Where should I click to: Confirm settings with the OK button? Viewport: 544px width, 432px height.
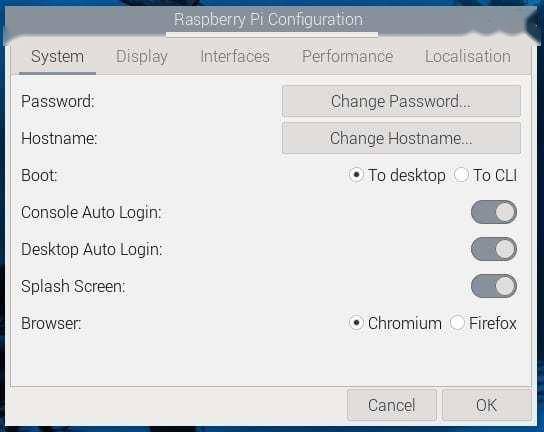click(x=486, y=405)
